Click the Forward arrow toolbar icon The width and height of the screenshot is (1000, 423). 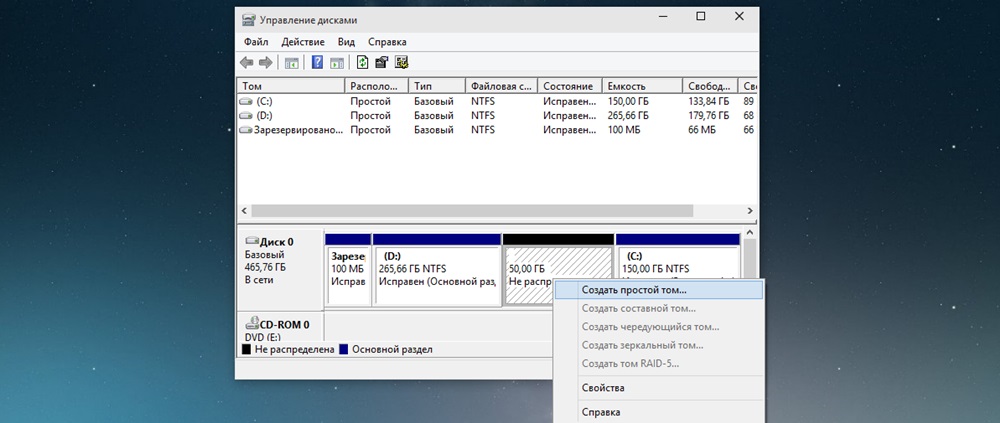266,63
